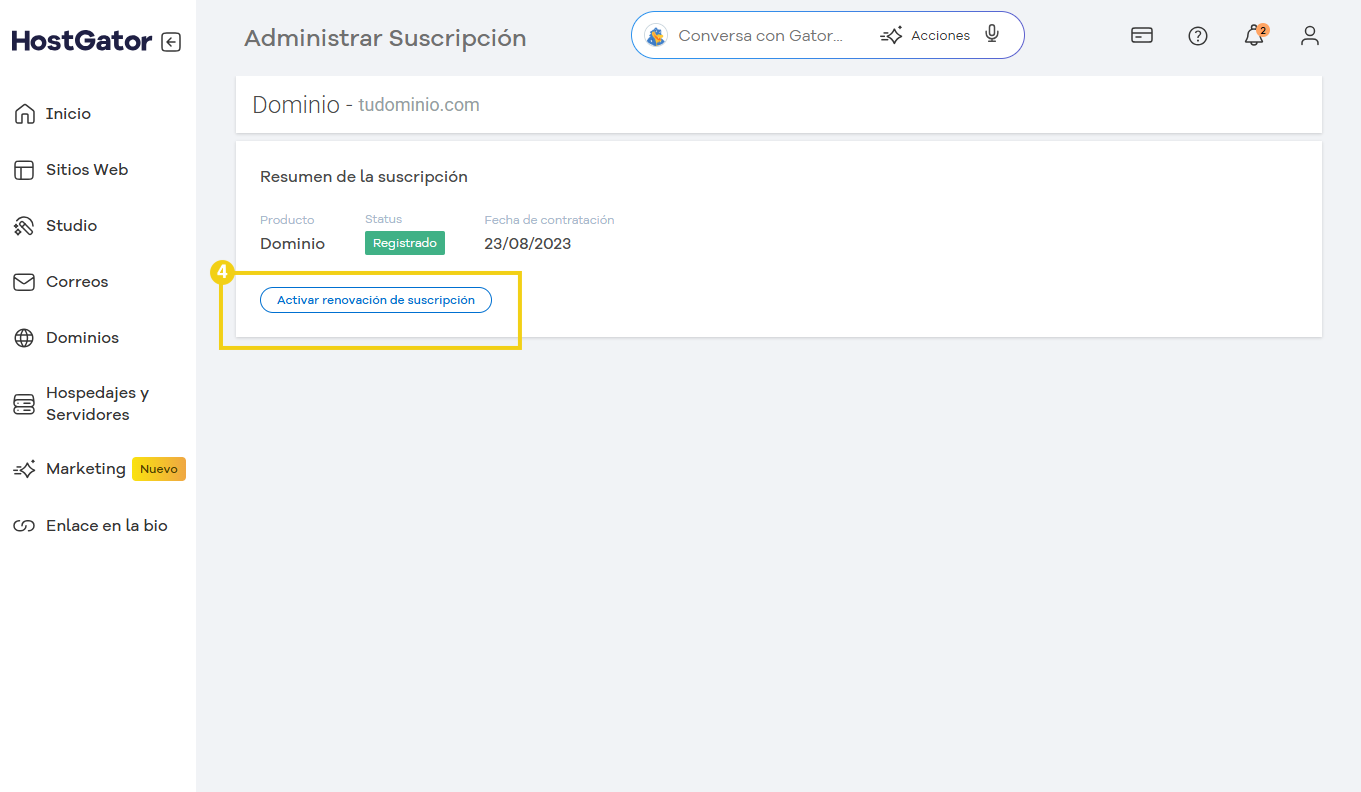
Task: Type in Conversa con Gator field
Action: click(x=760, y=36)
